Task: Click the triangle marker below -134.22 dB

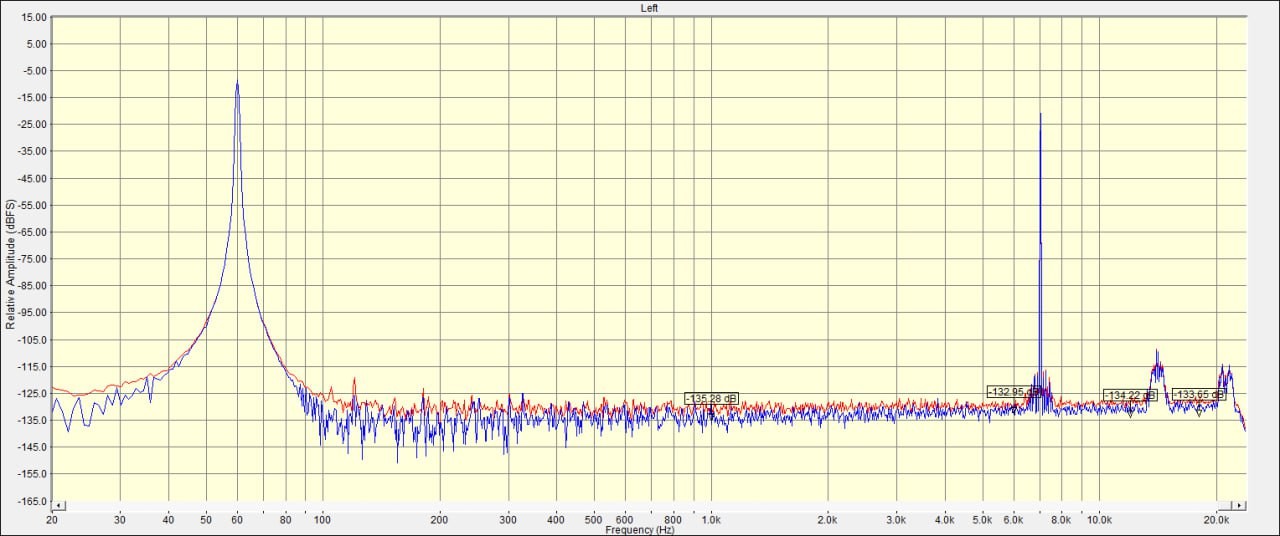Action: coord(1130,412)
